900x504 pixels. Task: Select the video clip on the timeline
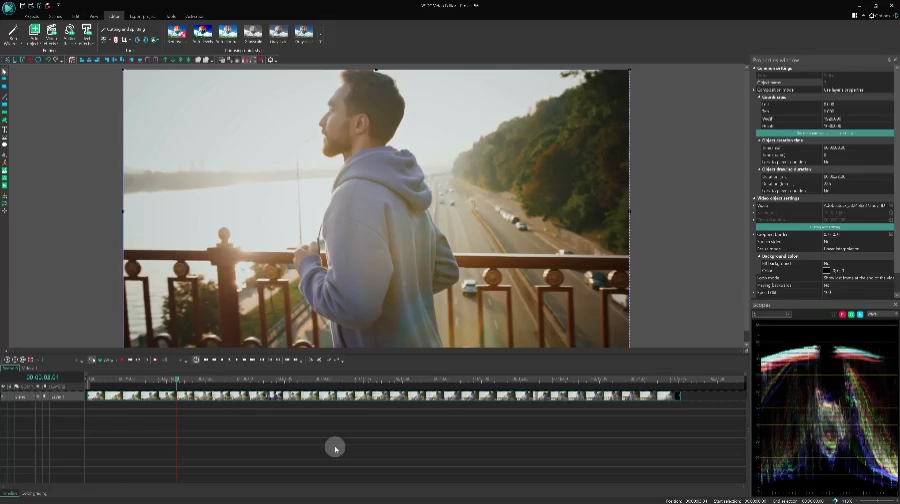coord(380,396)
